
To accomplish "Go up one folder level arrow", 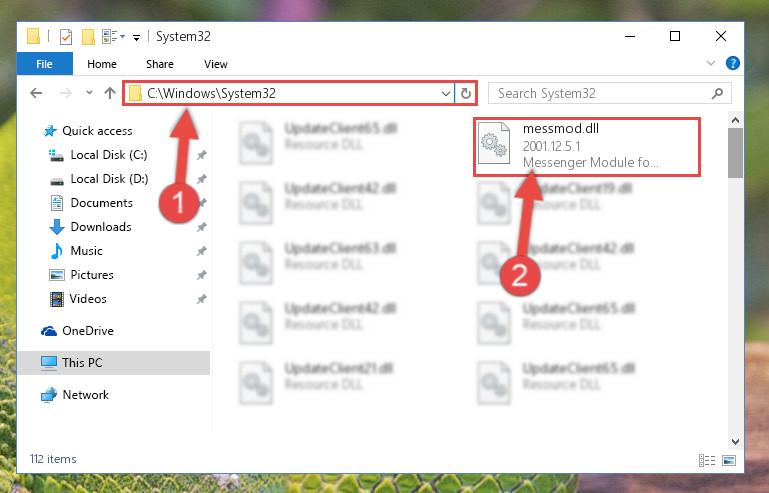I will pyautogui.click(x=110, y=93).
